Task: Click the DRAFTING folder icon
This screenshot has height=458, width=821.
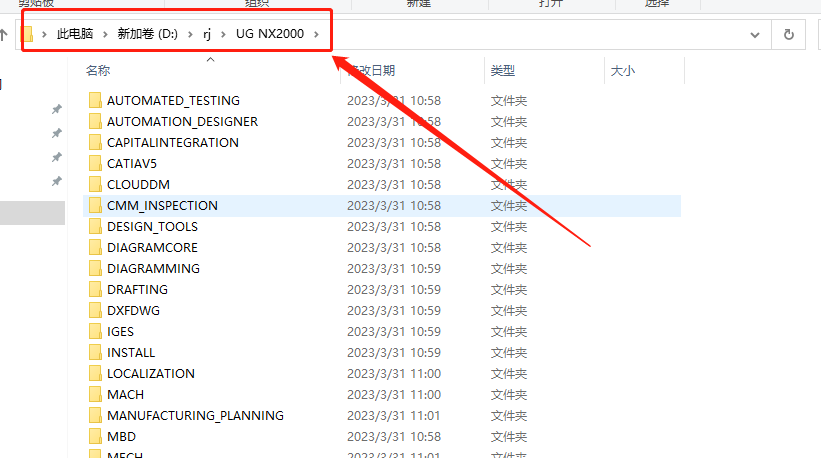Action: (95, 289)
